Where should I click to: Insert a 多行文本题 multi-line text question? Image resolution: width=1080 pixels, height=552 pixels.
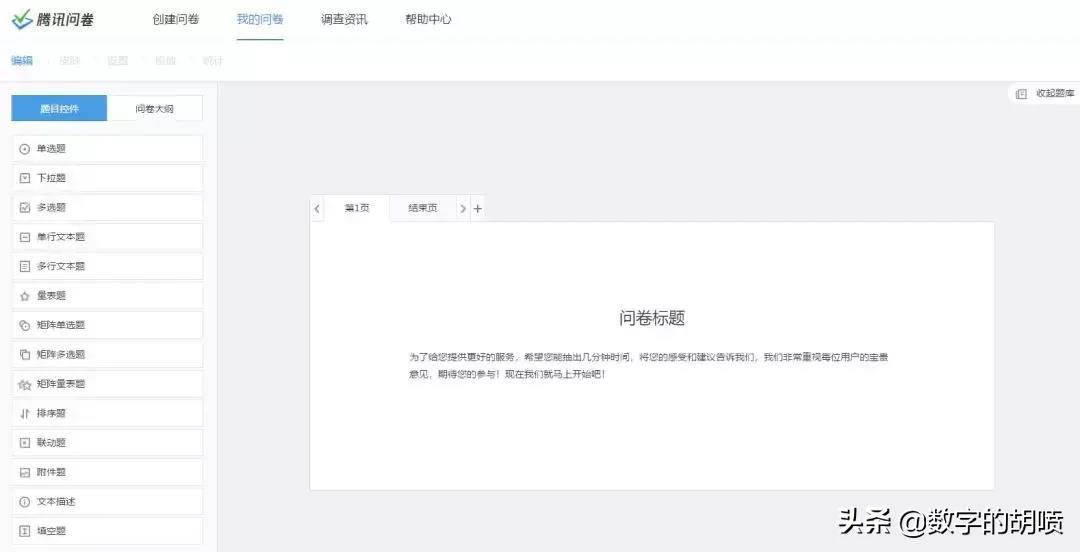point(107,266)
